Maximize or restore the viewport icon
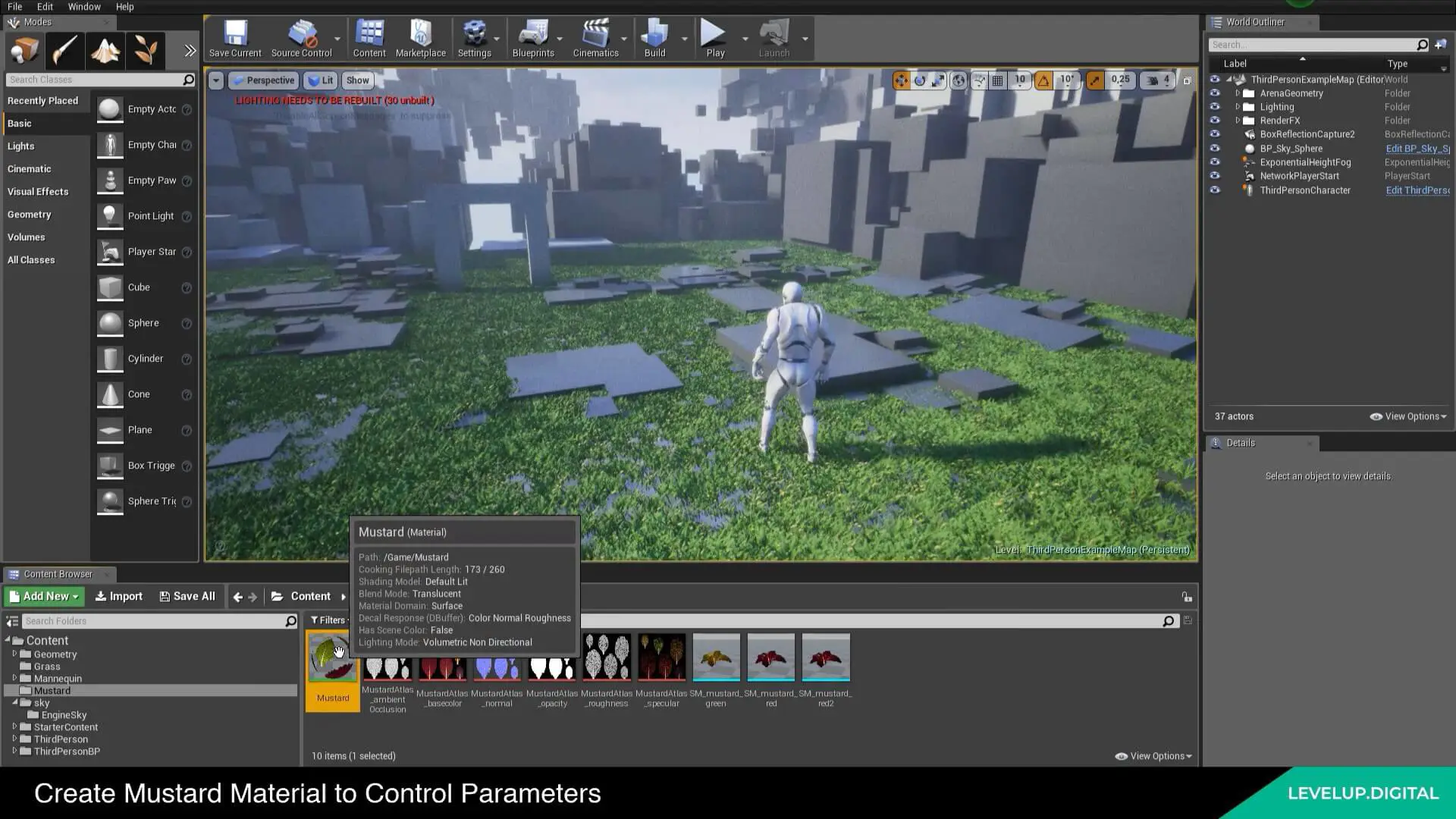 pyautogui.click(x=1188, y=80)
